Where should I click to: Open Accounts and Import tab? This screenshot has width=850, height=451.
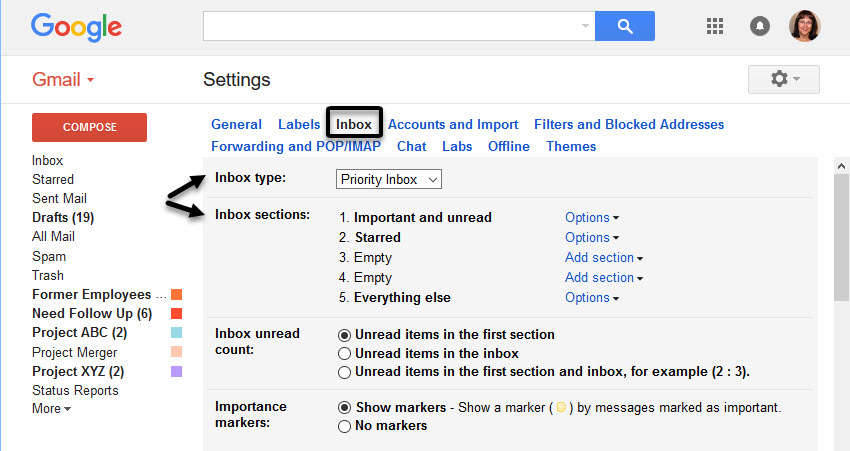[453, 125]
